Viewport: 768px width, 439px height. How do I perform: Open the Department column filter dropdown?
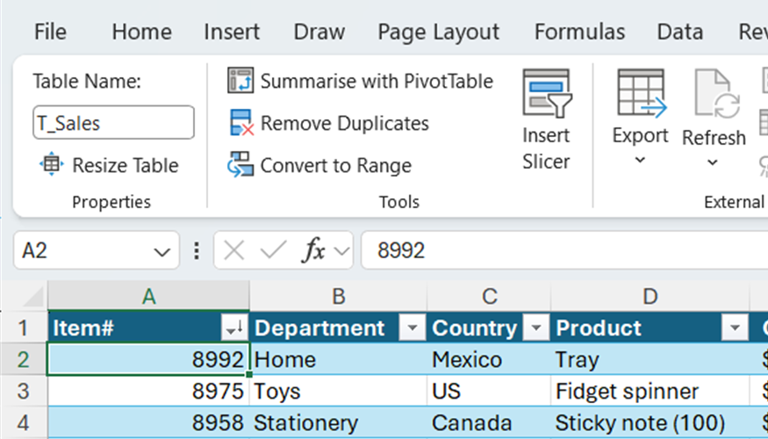coord(412,328)
